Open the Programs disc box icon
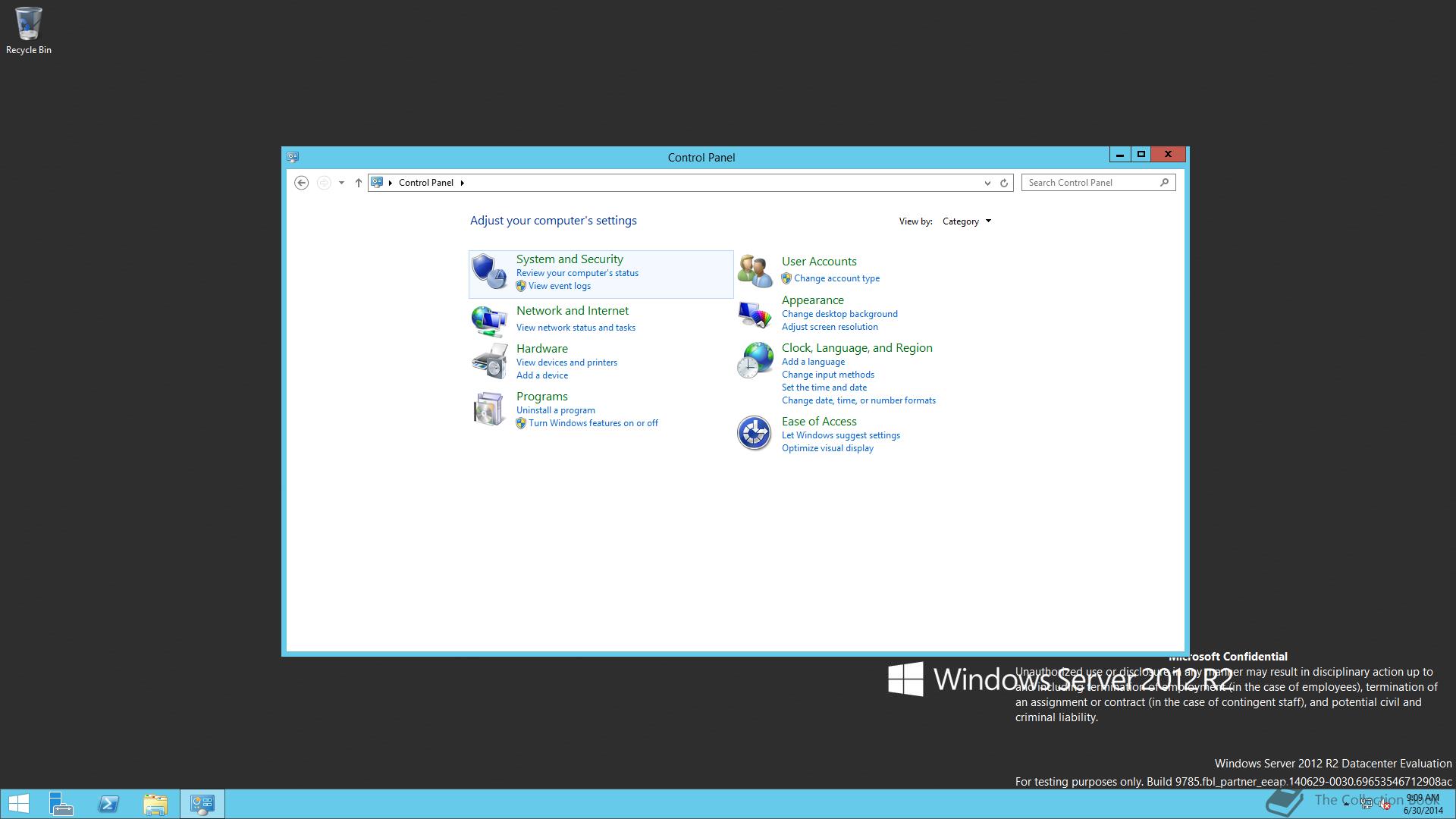Screen dimensions: 1456x819 click(489, 409)
